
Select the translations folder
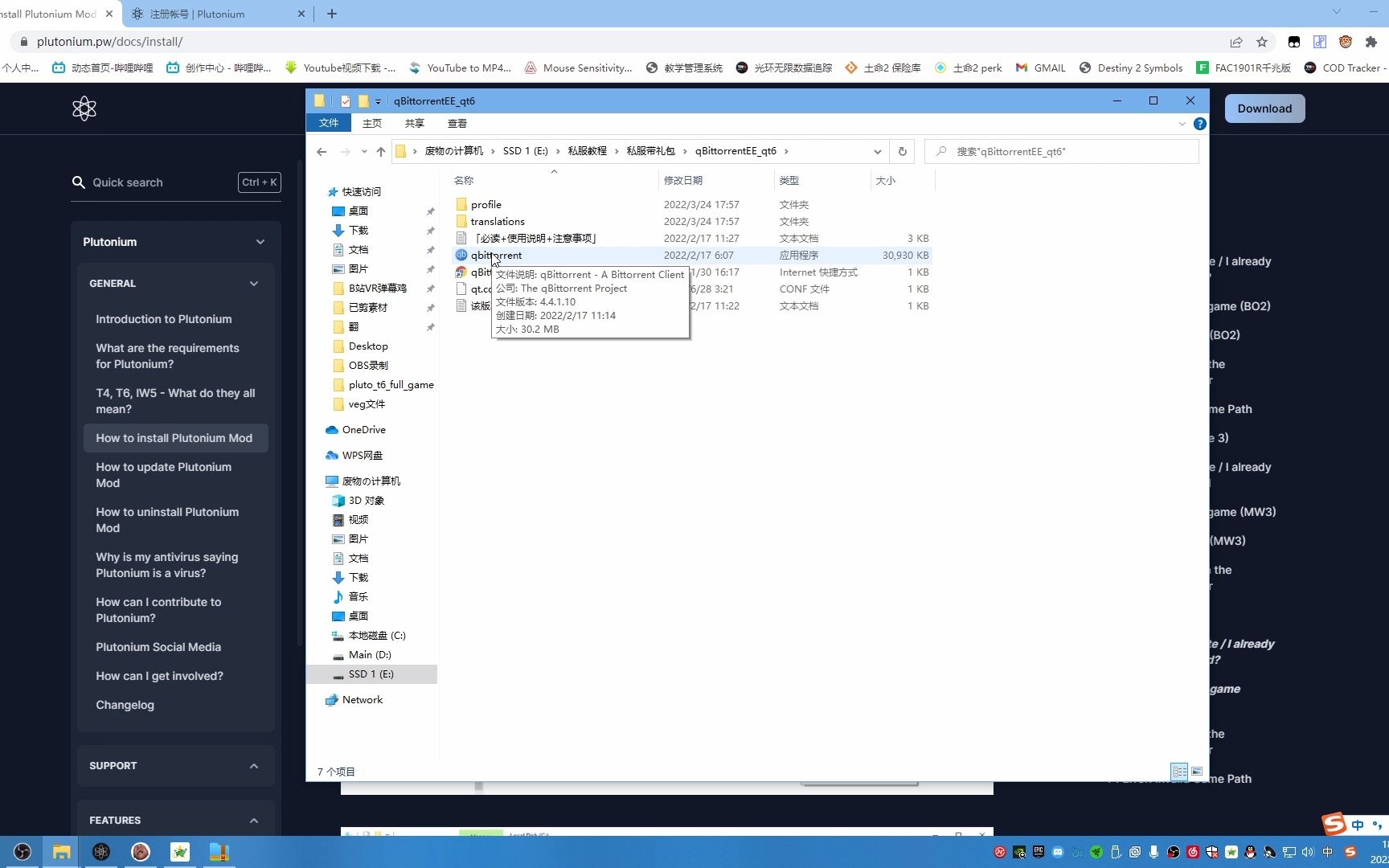[497, 222]
